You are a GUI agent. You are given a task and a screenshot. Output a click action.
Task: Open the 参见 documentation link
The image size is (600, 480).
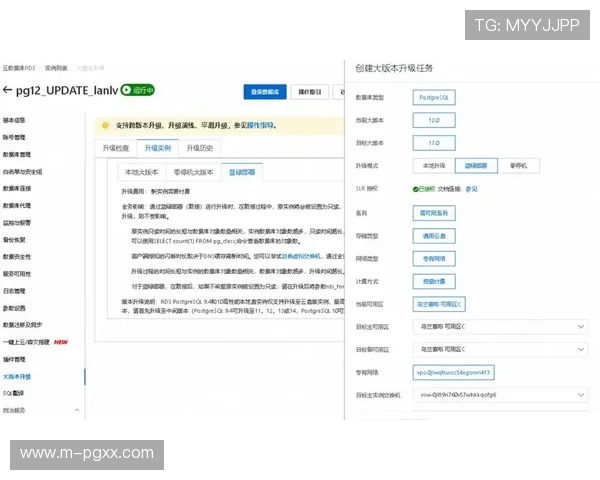472,188
